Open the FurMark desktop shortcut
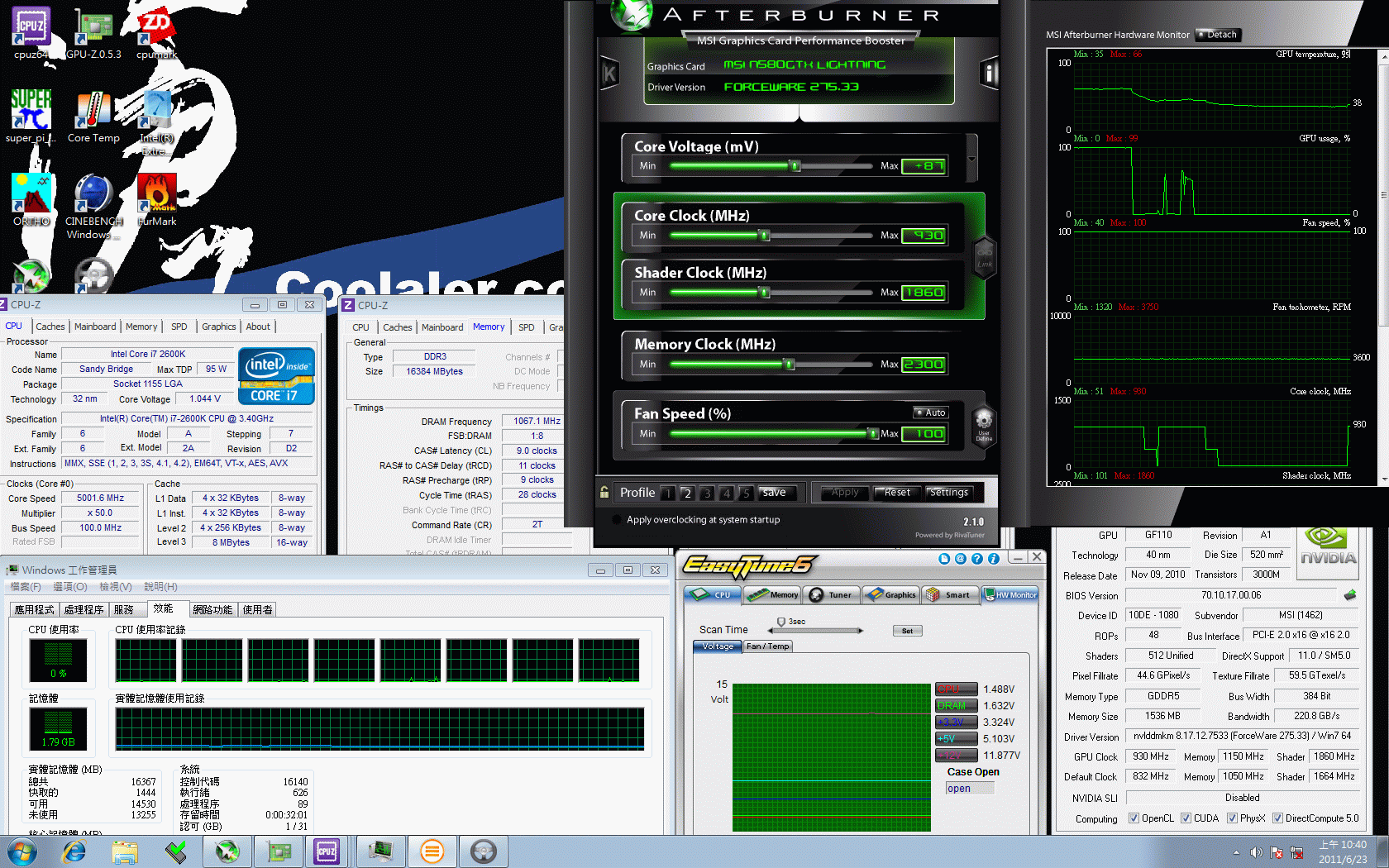This screenshot has height=868, width=1389. click(x=157, y=199)
